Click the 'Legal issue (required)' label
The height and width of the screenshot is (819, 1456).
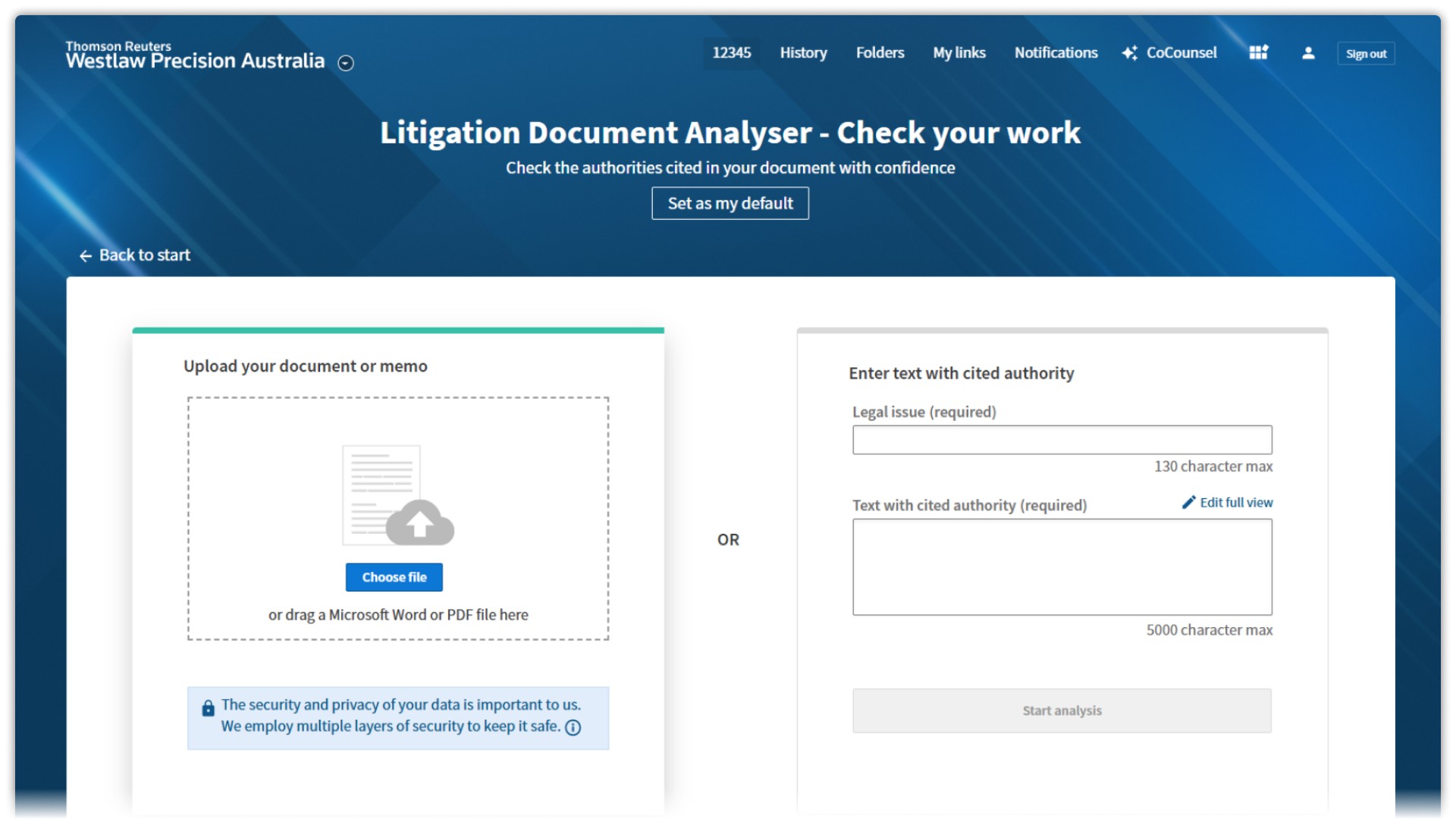(924, 412)
